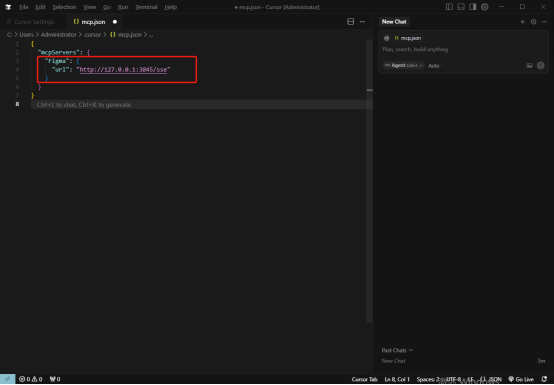
Task: Open the Selection menu
Action: (x=64, y=7)
